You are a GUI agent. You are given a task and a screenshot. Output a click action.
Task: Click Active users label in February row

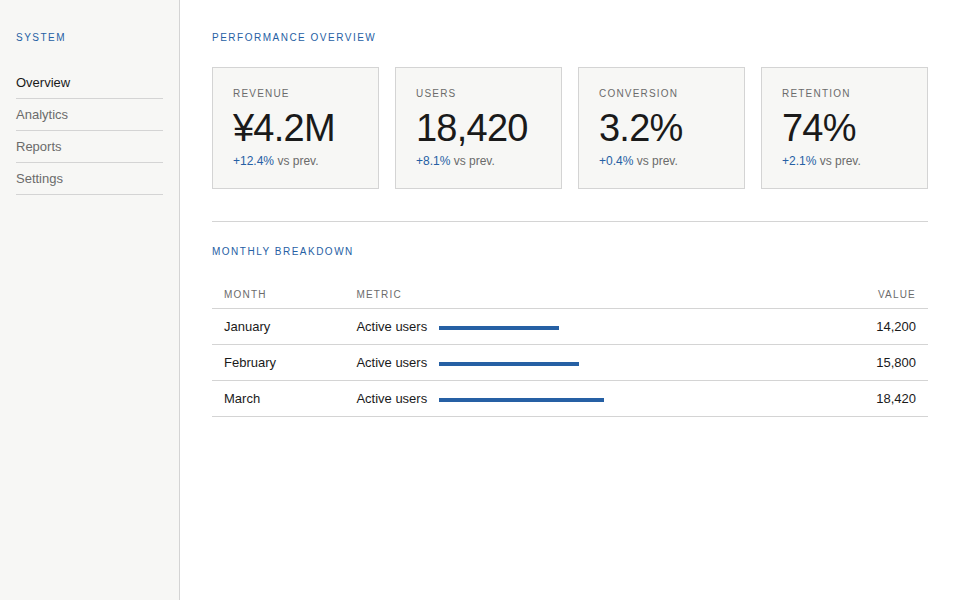pyautogui.click(x=392, y=363)
